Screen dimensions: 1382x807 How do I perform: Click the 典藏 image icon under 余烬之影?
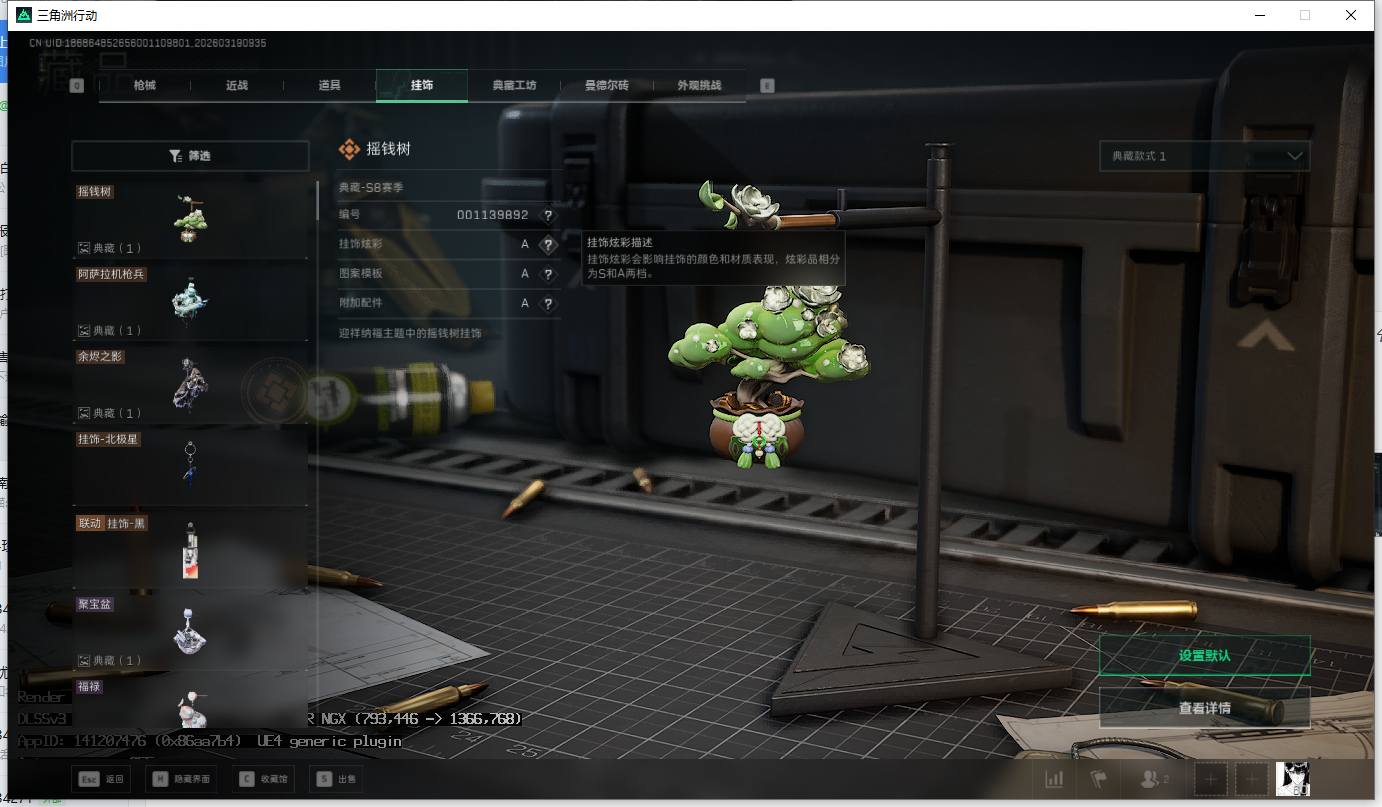click(x=84, y=413)
